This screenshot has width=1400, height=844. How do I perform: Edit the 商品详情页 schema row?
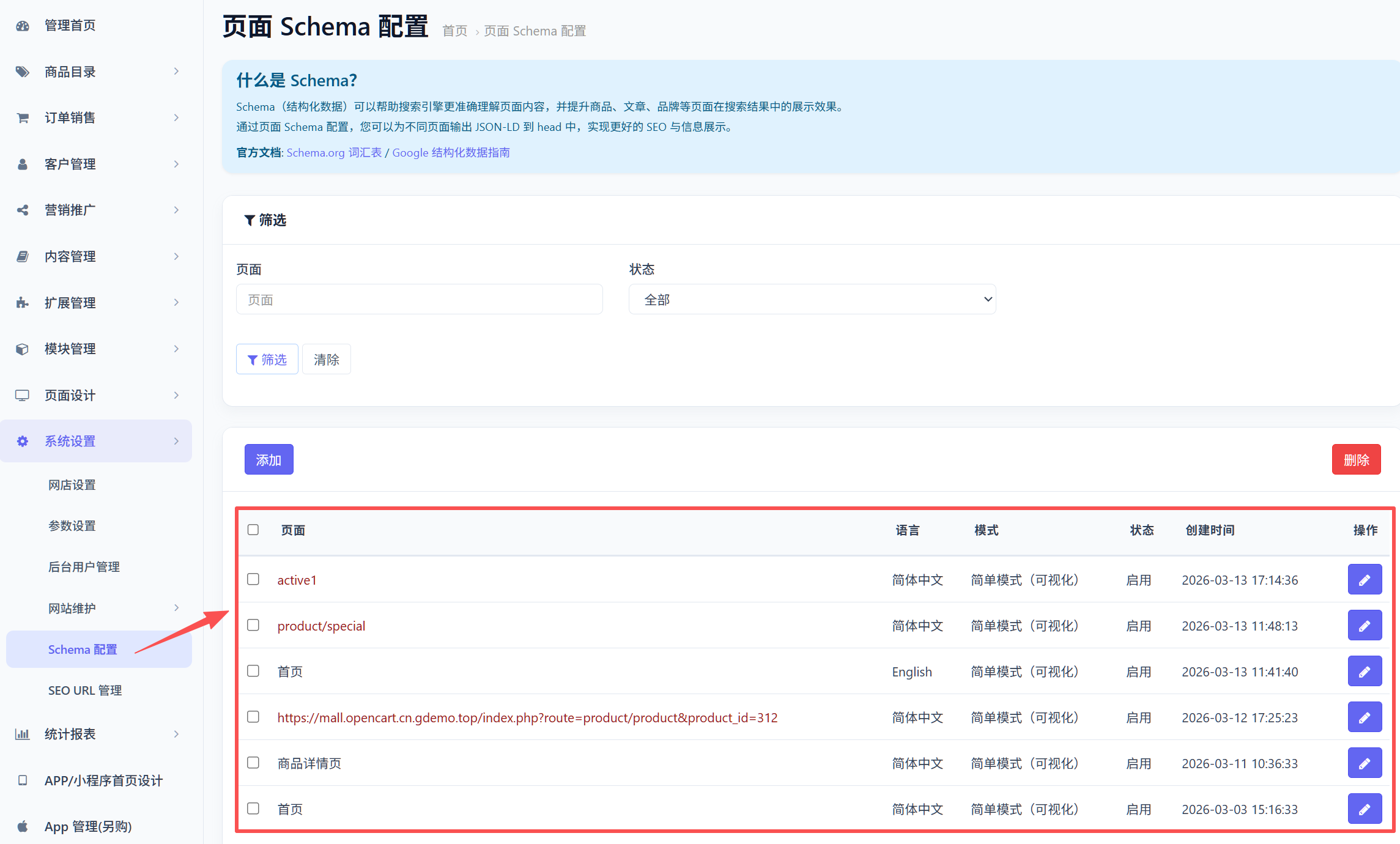(1365, 763)
